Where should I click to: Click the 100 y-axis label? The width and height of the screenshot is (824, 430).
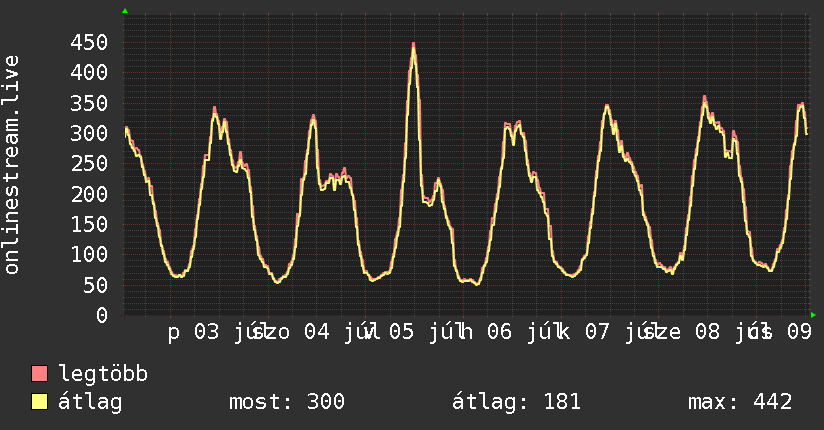pyautogui.click(x=89, y=255)
